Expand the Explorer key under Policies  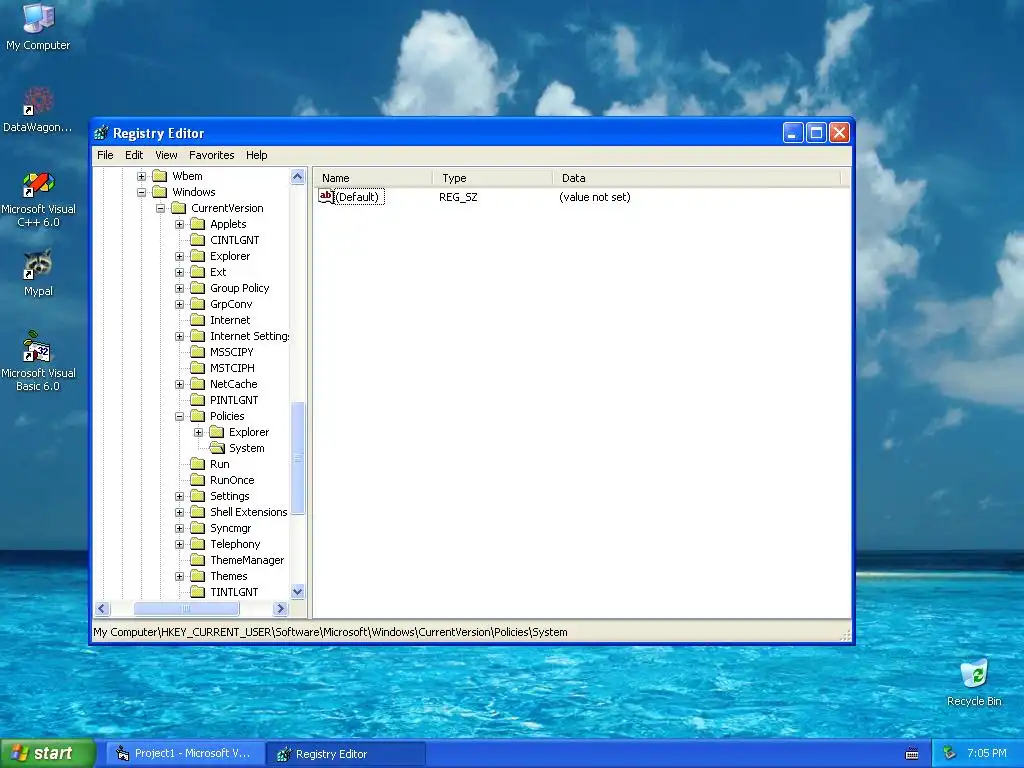point(198,432)
